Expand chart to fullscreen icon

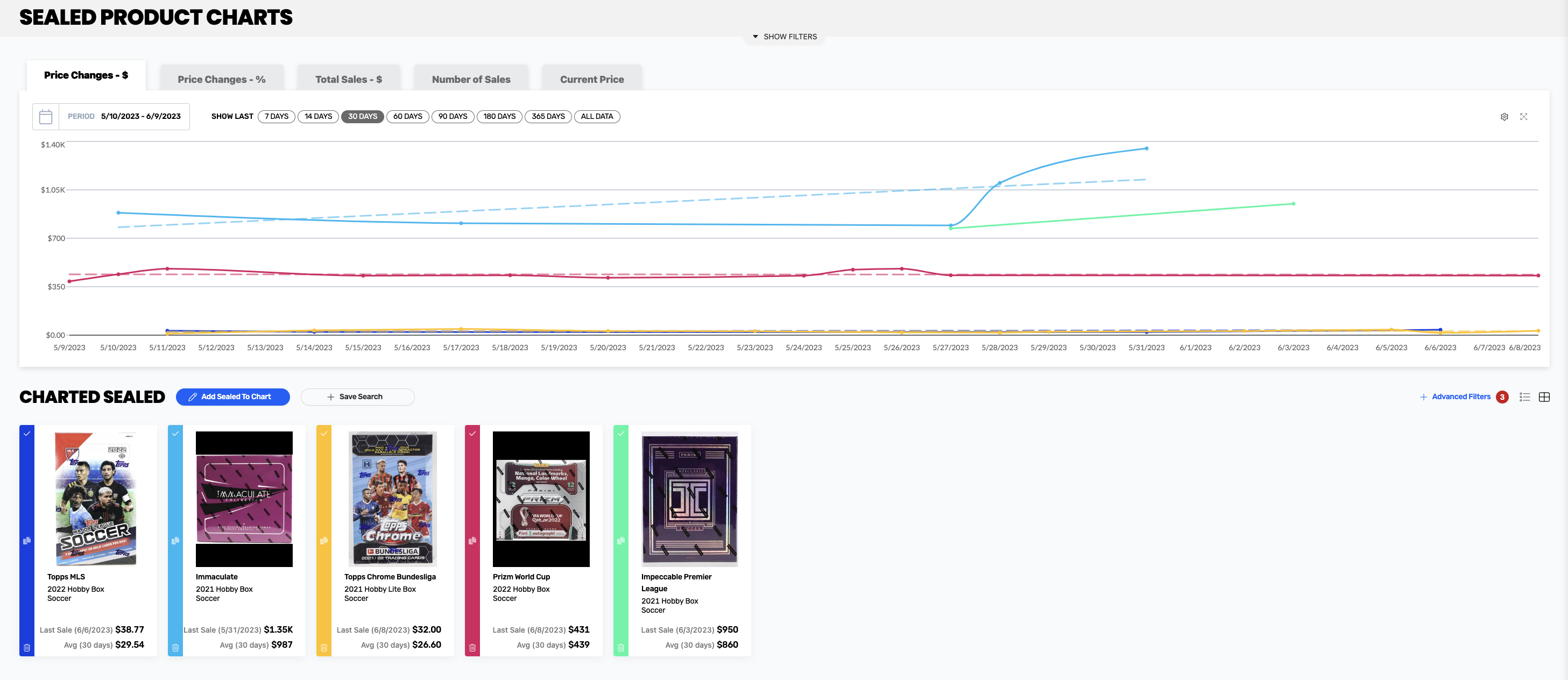click(x=1523, y=117)
